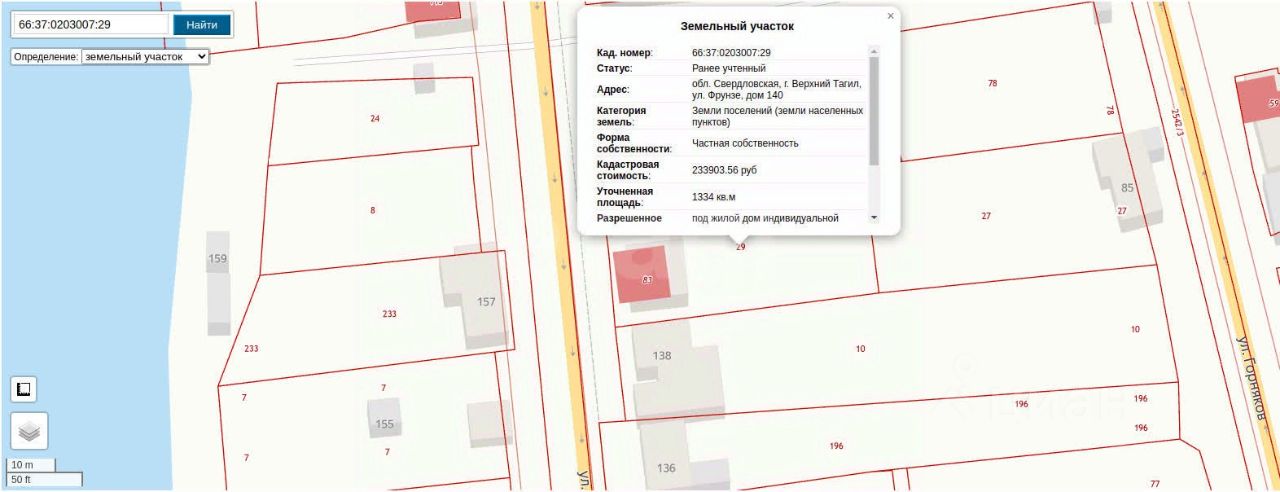Click the Адрес label
1280x492 pixels.
(x=613, y=90)
